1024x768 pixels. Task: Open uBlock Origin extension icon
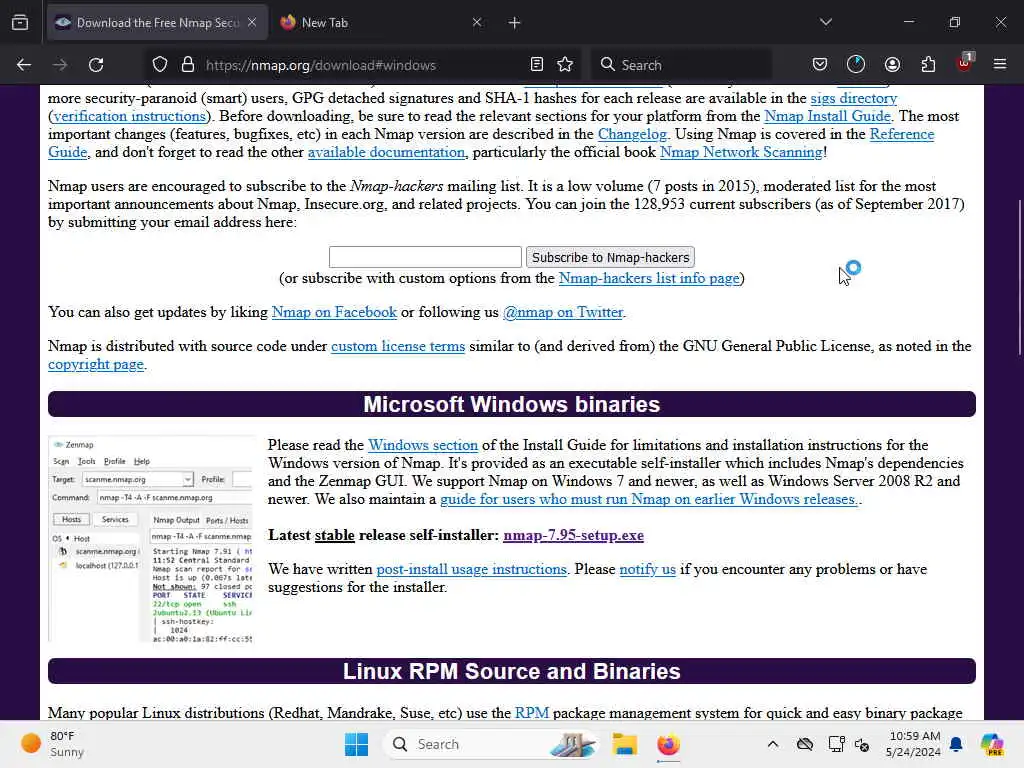tap(965, 63)
